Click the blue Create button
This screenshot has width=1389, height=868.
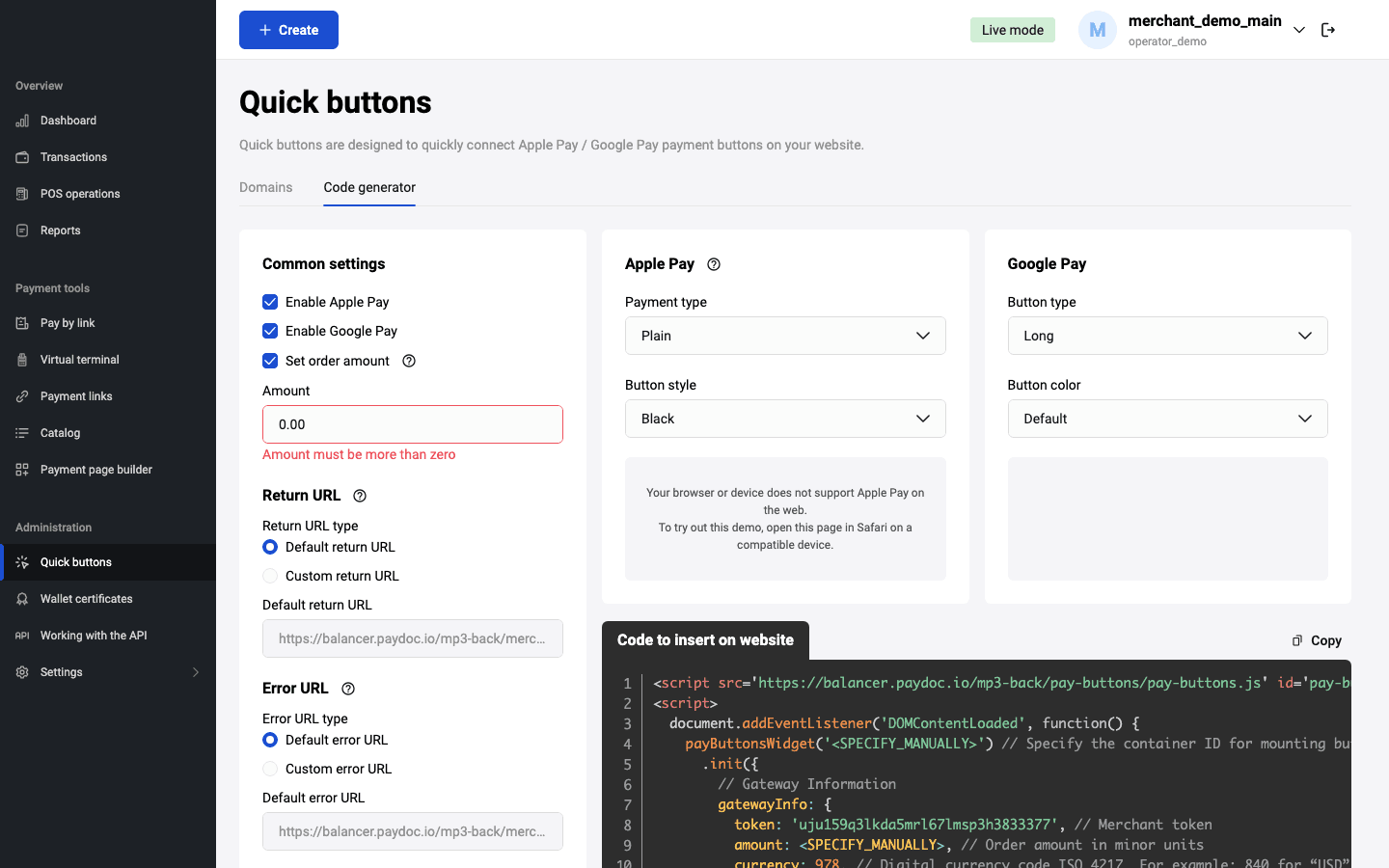(288, 30)
